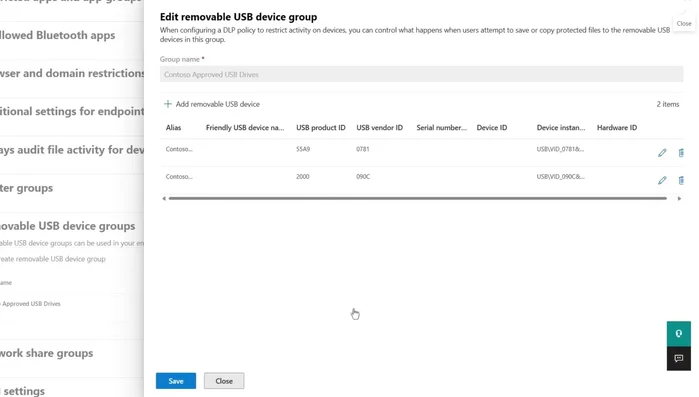Click Add removable USB device link
The height and width of the screenshot is (397, 699).
click(x=218, y=104)
